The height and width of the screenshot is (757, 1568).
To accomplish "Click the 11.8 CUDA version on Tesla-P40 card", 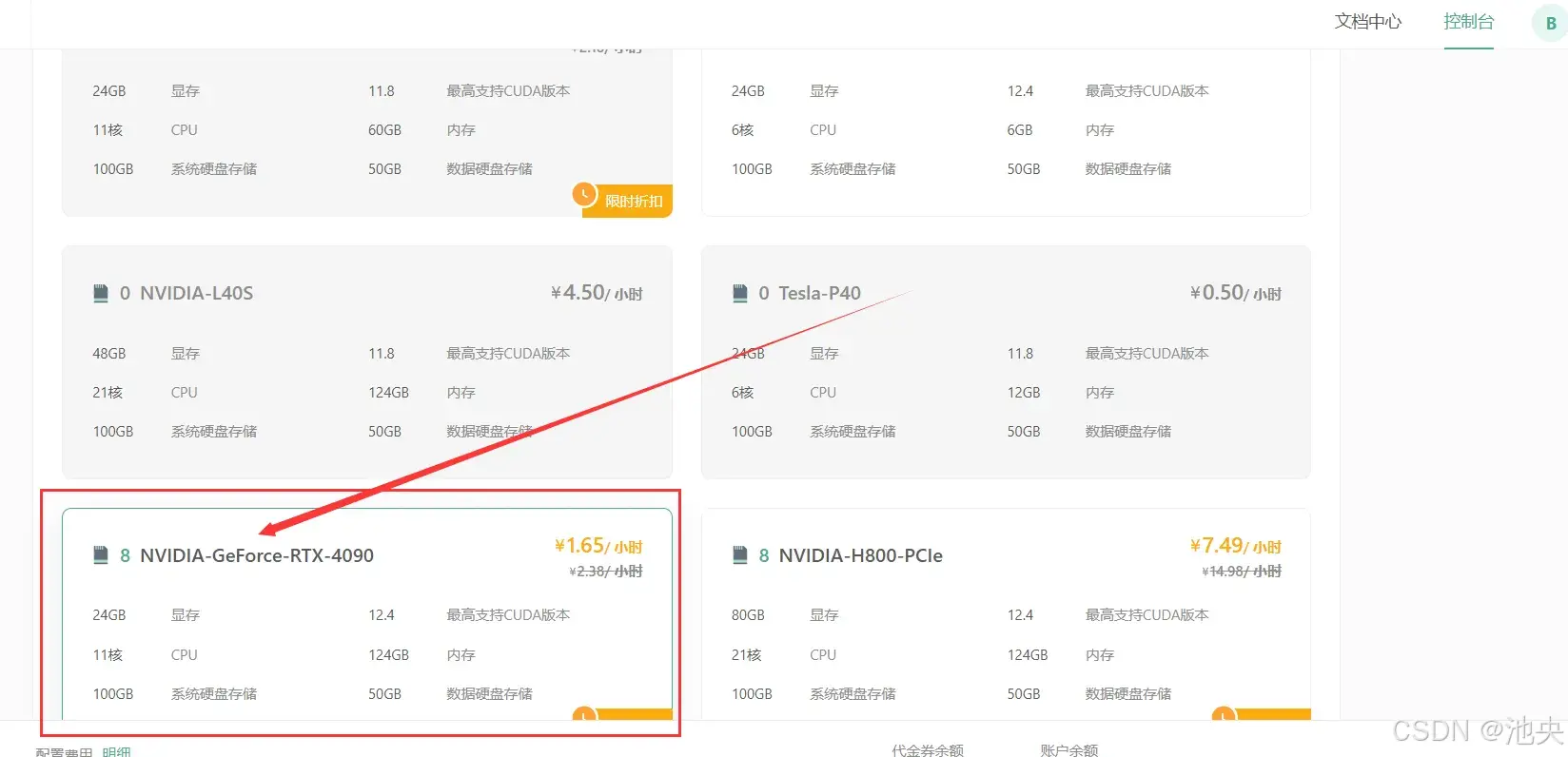I will coord(1020,354).
